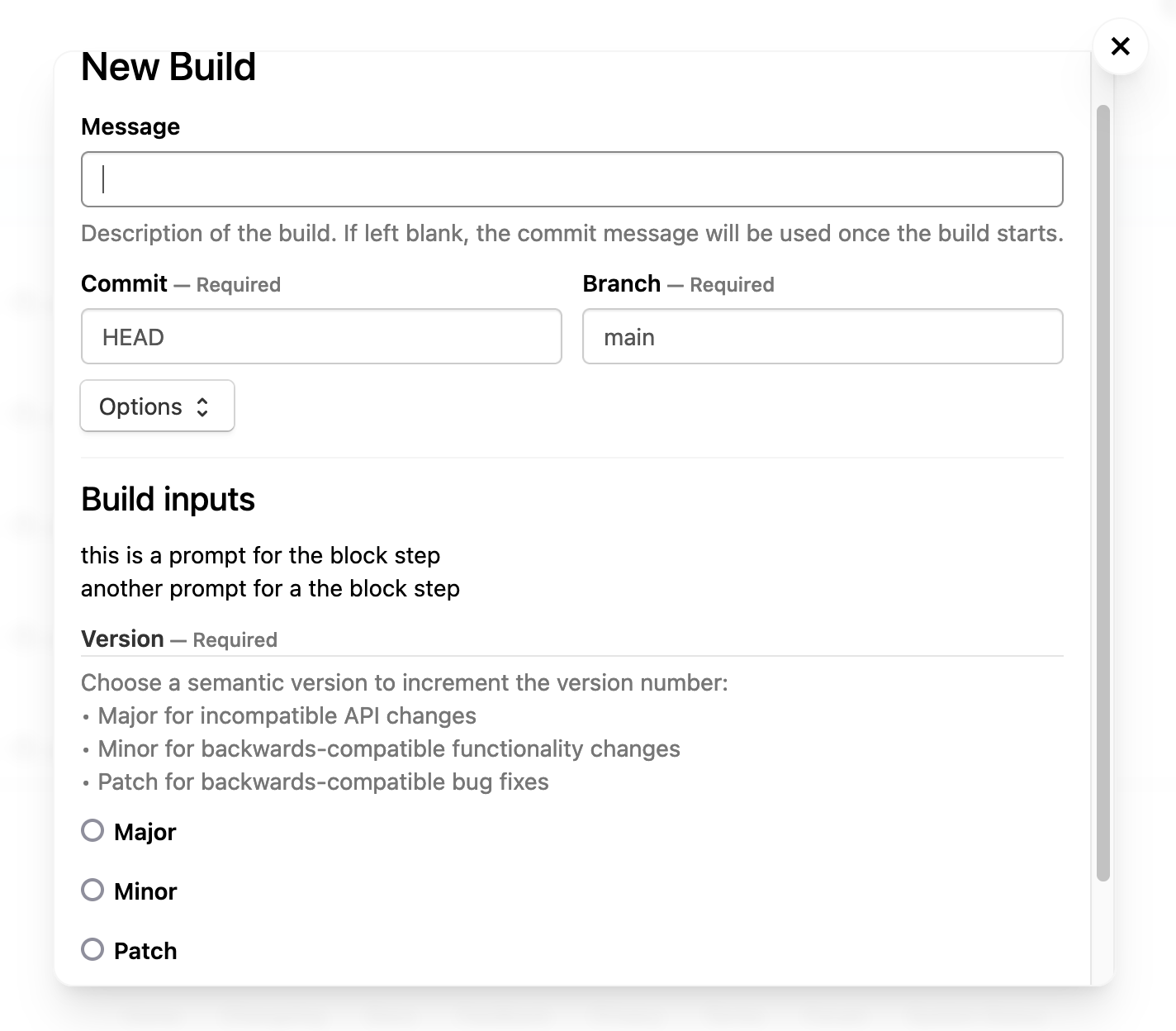Click the Options chevron arrows icon
This screenshot has height=1031, width=1176.
pyautogui.click(x=202, y=406)
